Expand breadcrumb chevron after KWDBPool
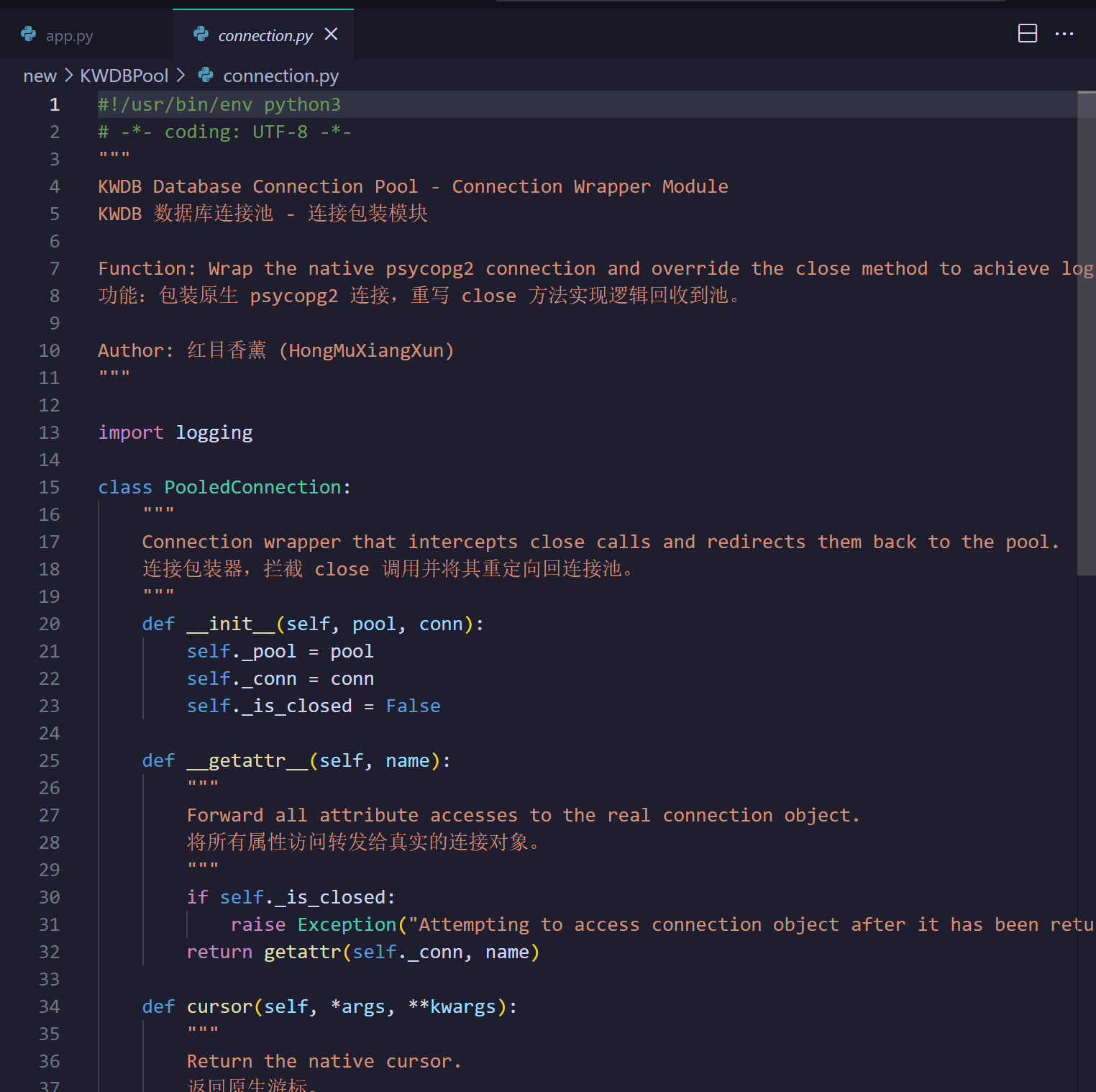1096x1092 pixels. [181, 75]
